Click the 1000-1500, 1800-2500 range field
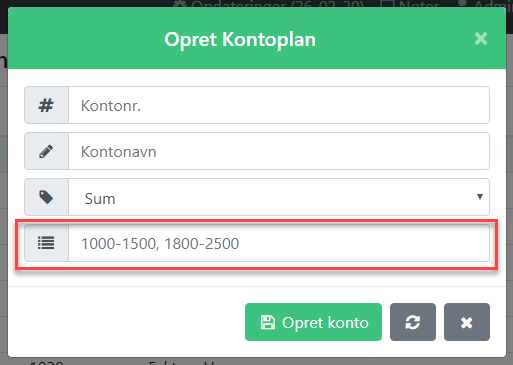The height and width of the screenshot is (365, 513). pos(279,243)
